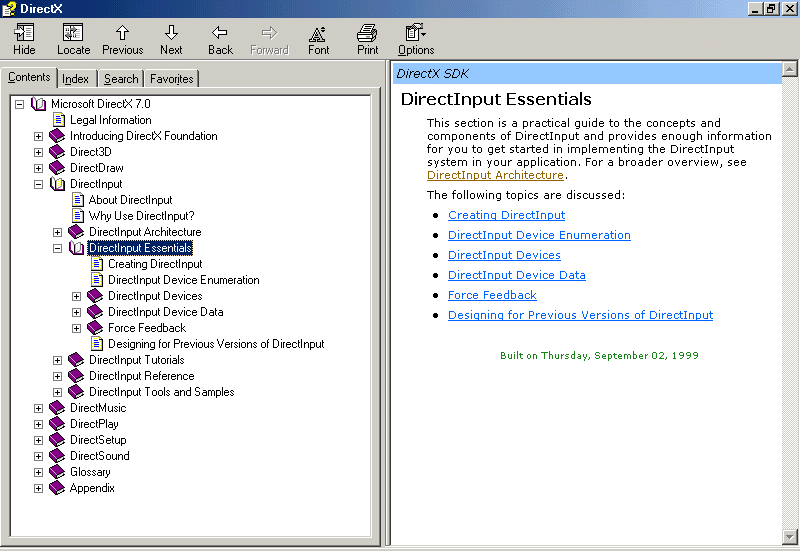Expand the DirectSound book node
Image resolution: width=800 pixels, height=551 pixels.
(39, 456)
